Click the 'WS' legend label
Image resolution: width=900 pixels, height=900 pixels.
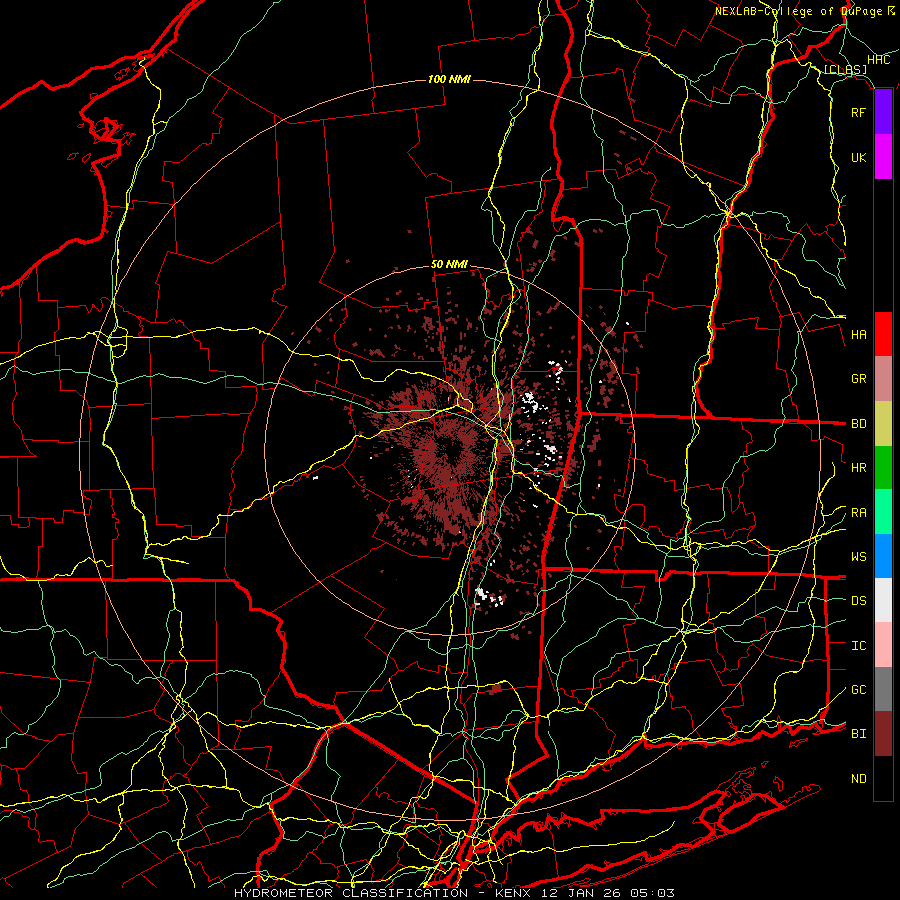pyautogui.click(x=858, y=557)
